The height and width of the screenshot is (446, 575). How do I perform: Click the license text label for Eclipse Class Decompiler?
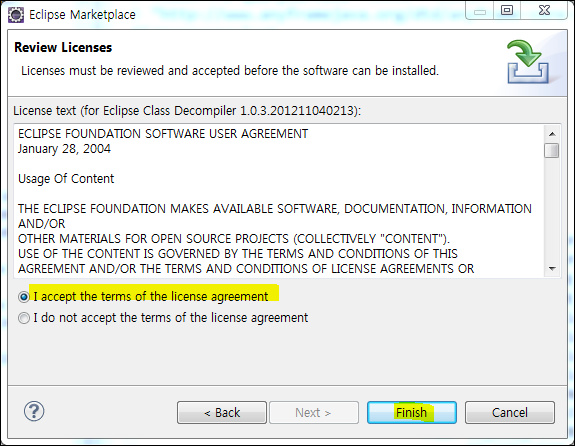tap(187, 111)
